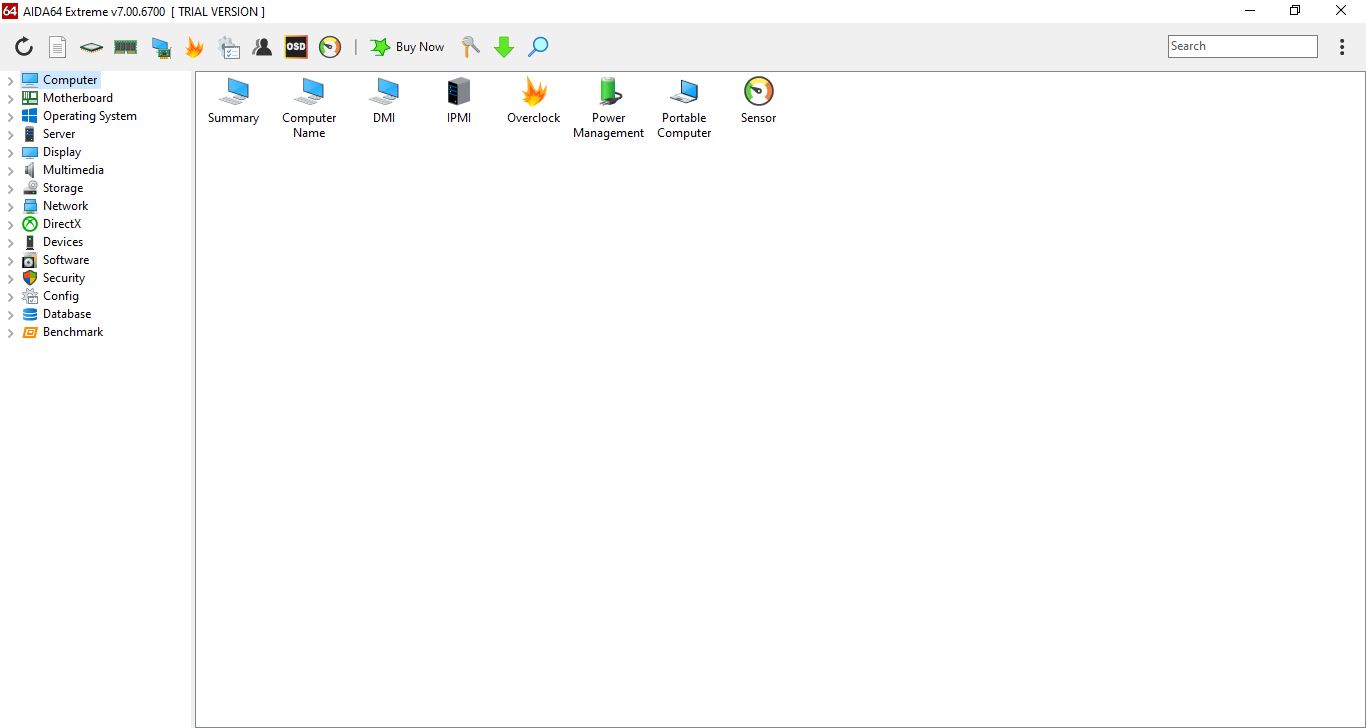1366x728 pixels.
Task: Open the Report page icon in toolbar
Action: pyautogui.click(x=58, y=47)
